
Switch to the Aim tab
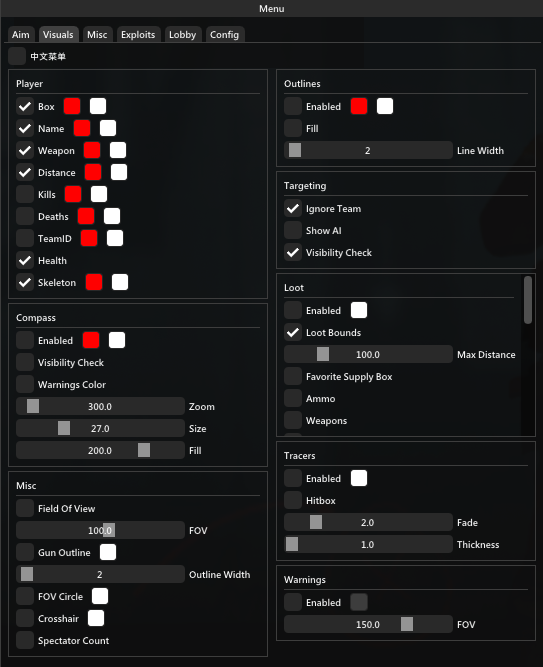pyautogui.click(x=20, y=34)
